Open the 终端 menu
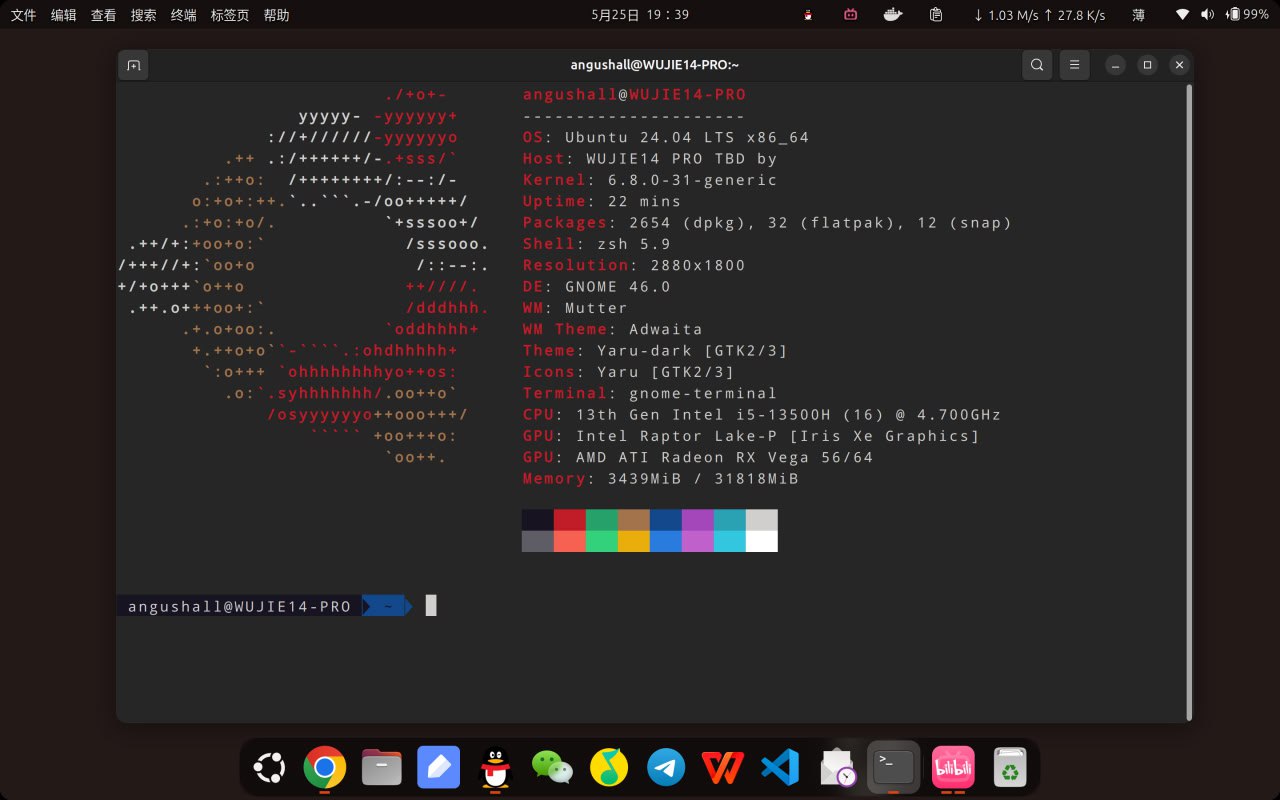 click(183, 15)
